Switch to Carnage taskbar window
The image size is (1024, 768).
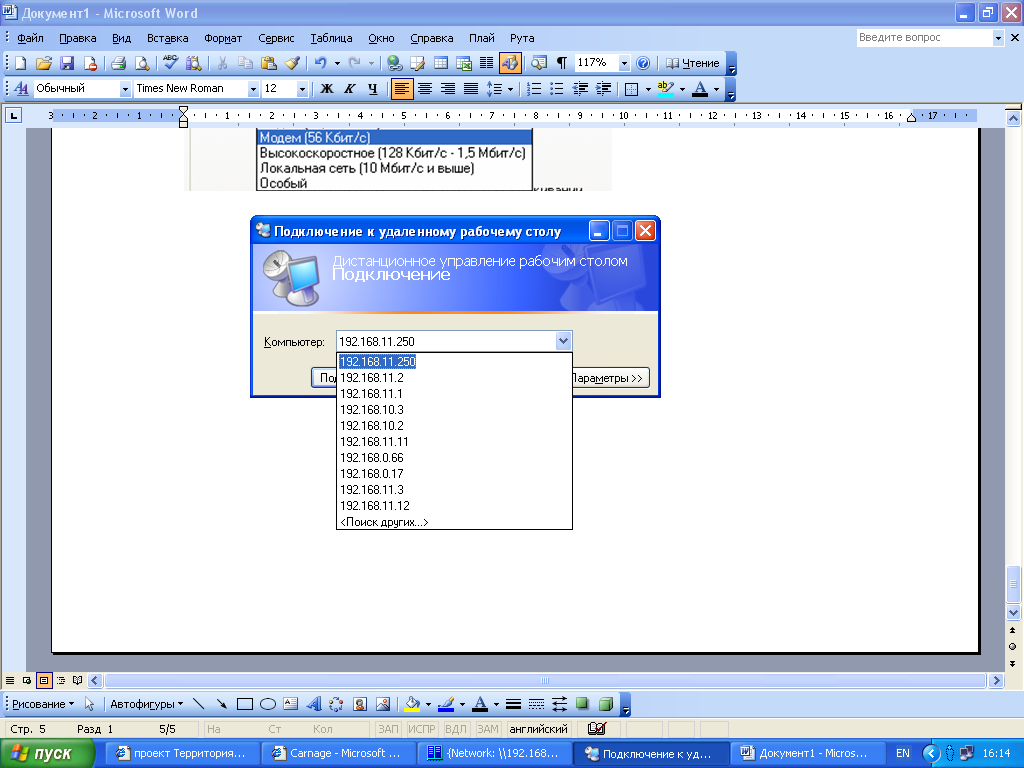[338, 753]
